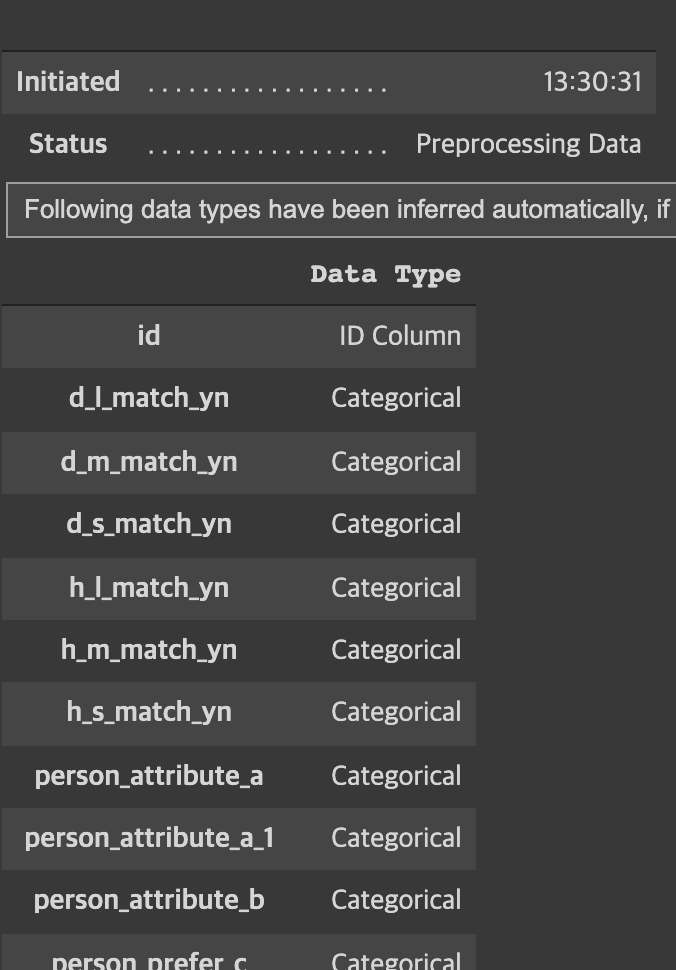The height and width of the screenshot is (970, 676).
Task: Select the id row label
Action: tap(148, 336)
